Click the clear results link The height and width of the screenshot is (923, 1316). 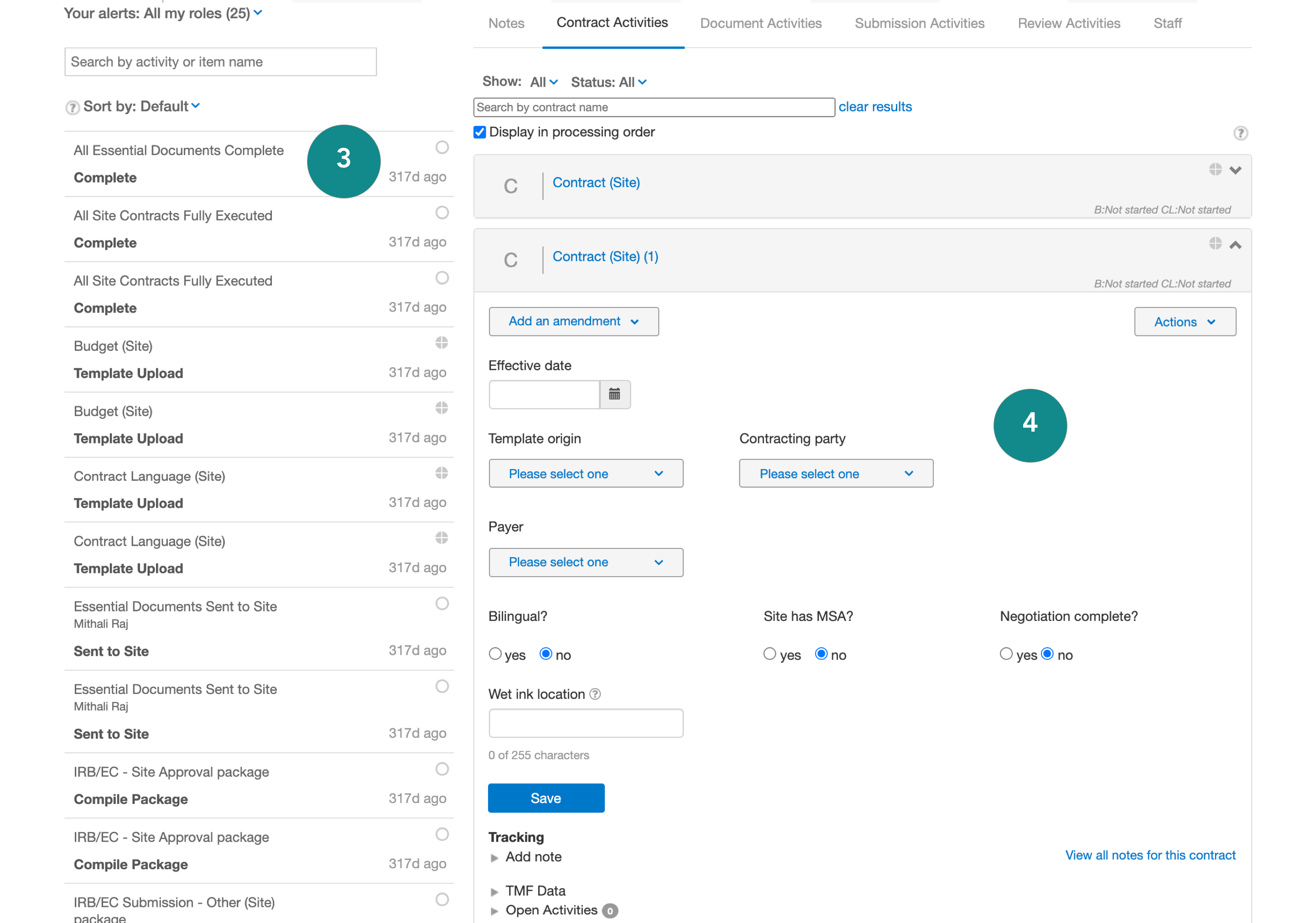874,107
